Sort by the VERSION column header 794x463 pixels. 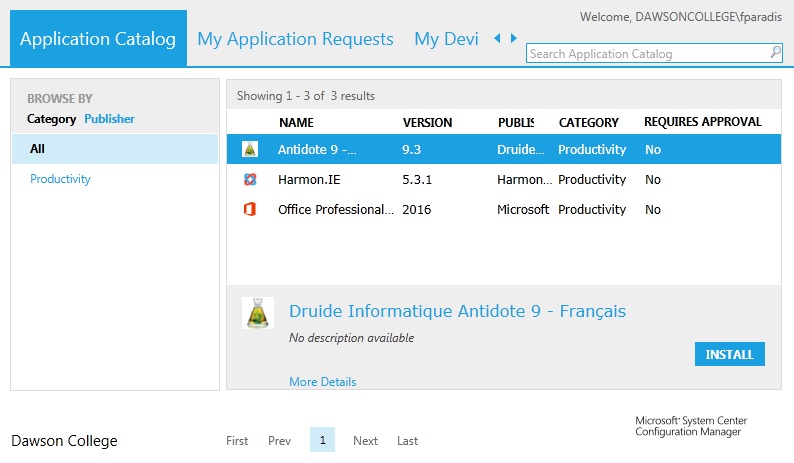427,123
